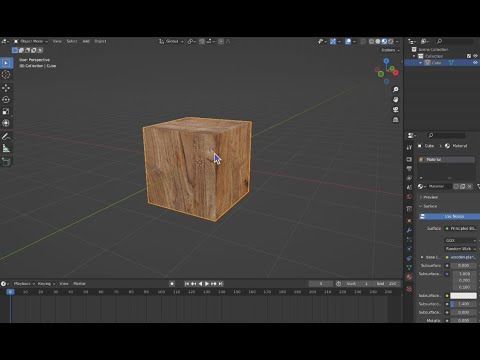The width and height of the screenshot is (480, 360).
Task: Open the viewport Select menu
Action: [72, 41]
